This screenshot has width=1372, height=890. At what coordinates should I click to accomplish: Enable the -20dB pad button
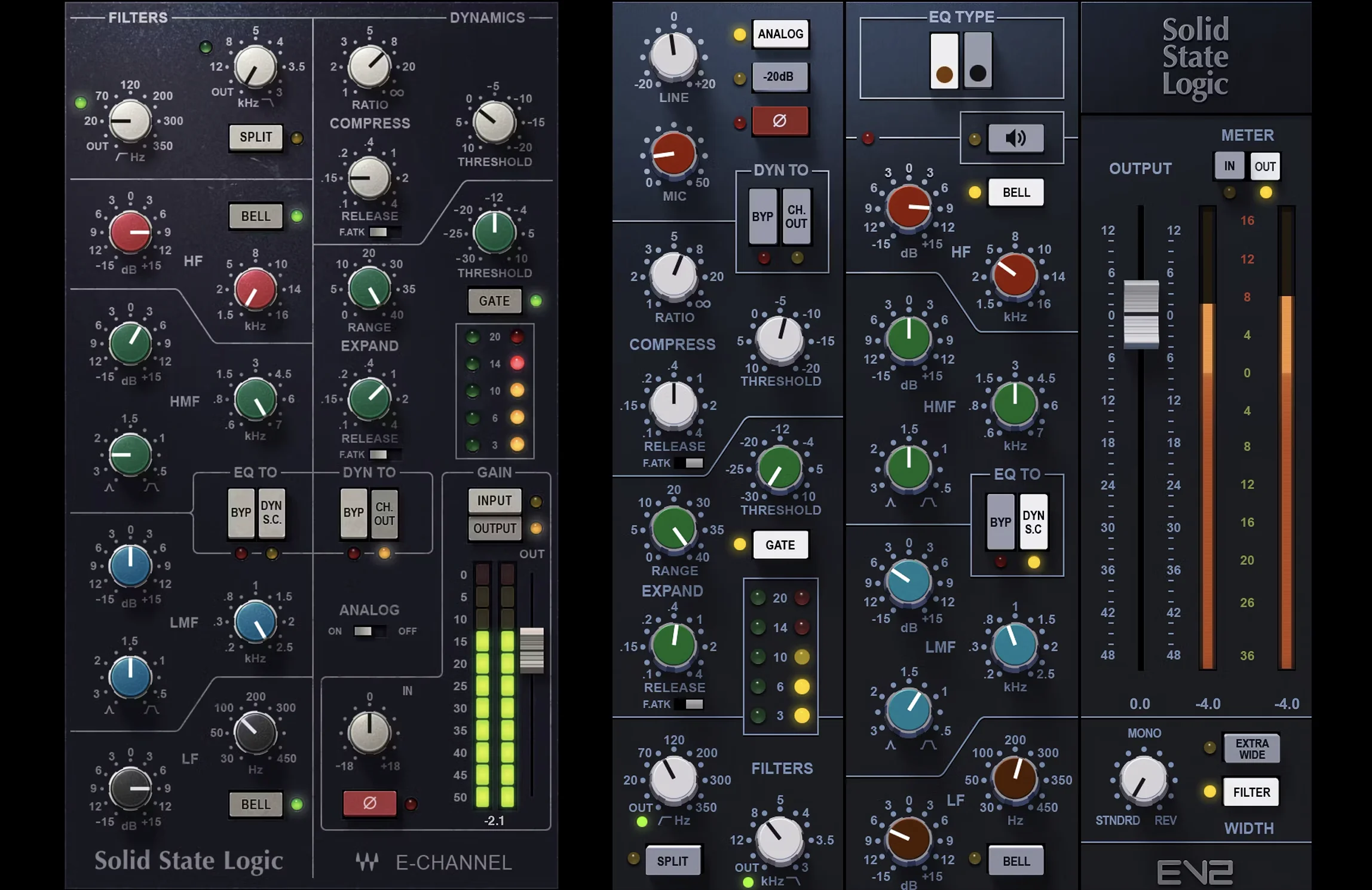pyautogui.click(x=780, y=77)
